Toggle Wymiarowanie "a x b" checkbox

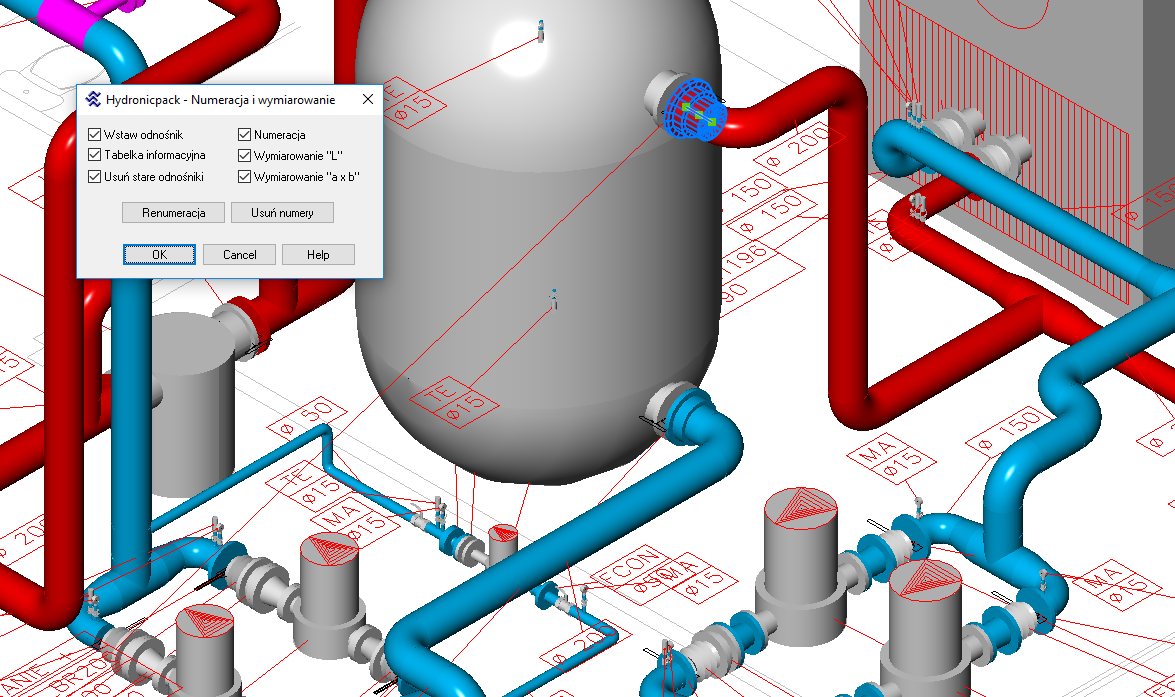click(x=245, y=177)
